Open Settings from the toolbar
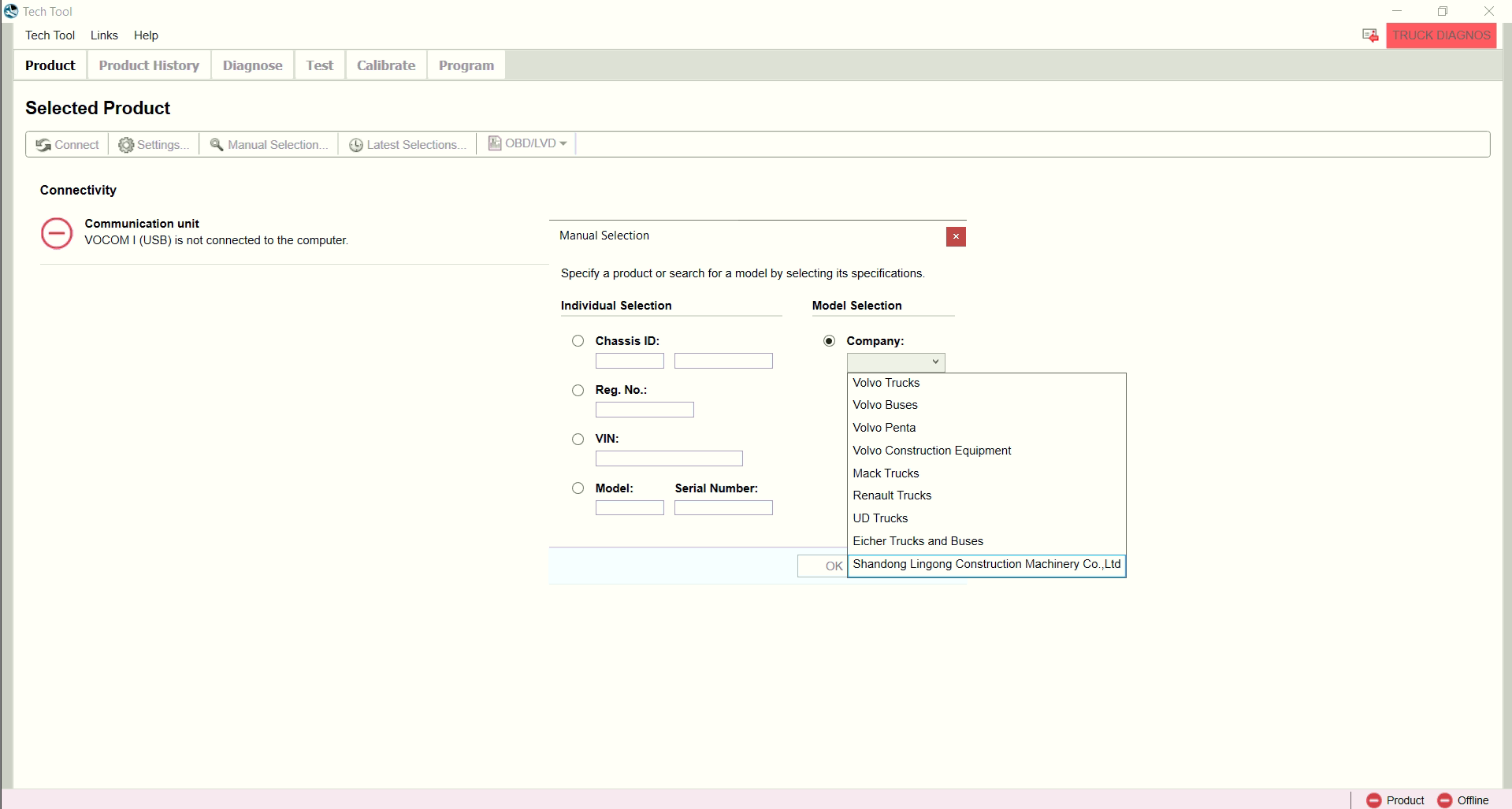This screenshot has height=809, width=1512. [x=154, y=144]
